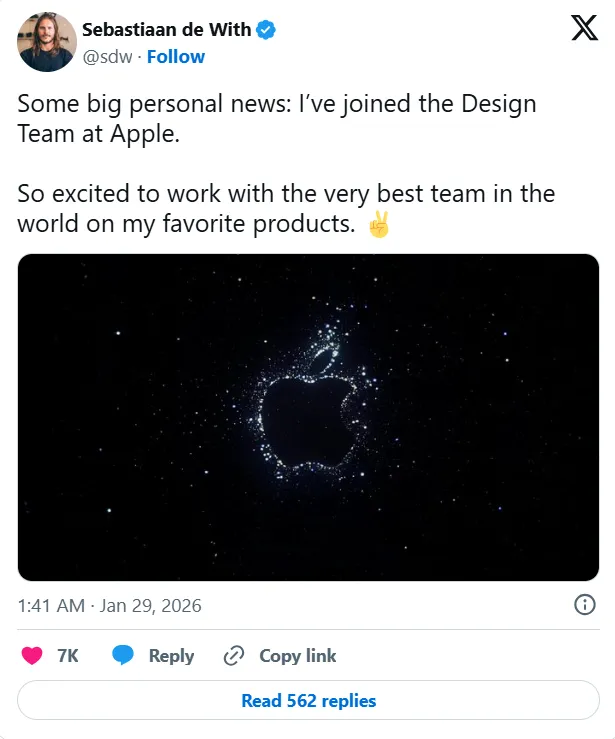Like the tweet with the heart icon
The image size is (615, 739).
pos(32,656)
